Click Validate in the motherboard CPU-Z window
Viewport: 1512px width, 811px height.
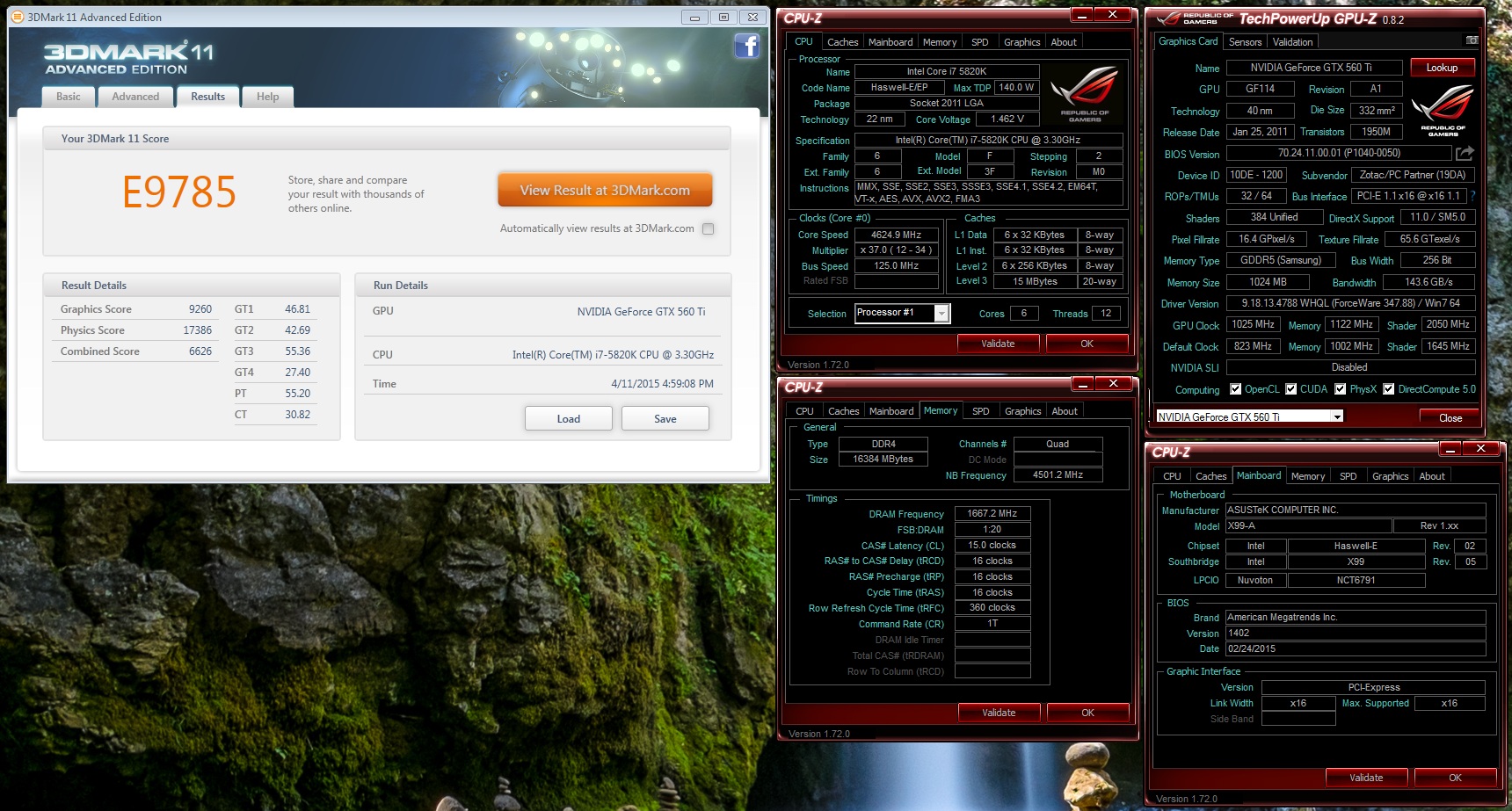click(1366, 778)
